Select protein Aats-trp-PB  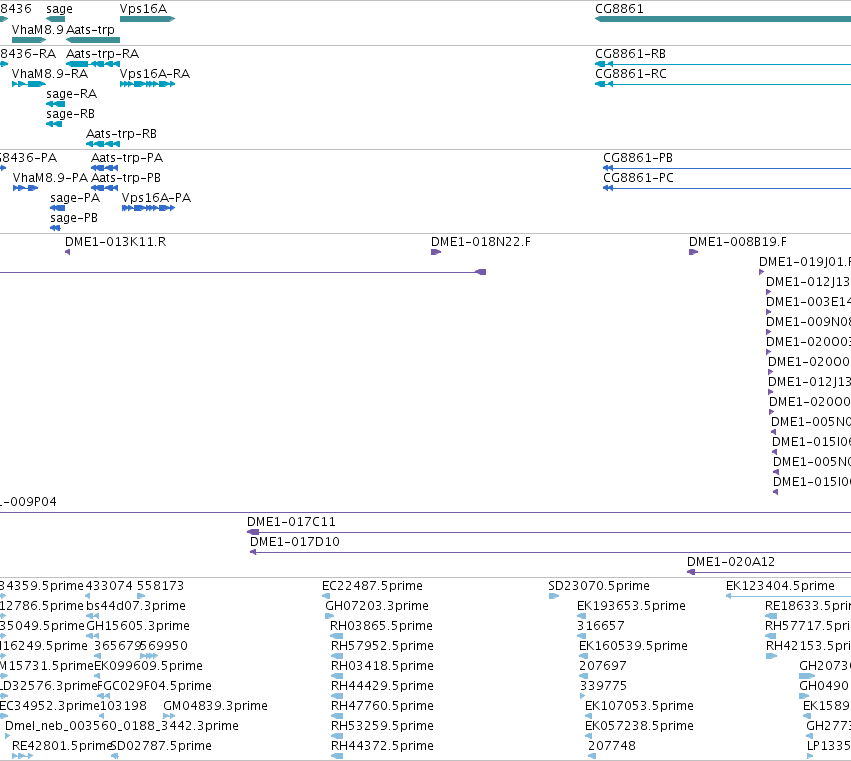104,188
